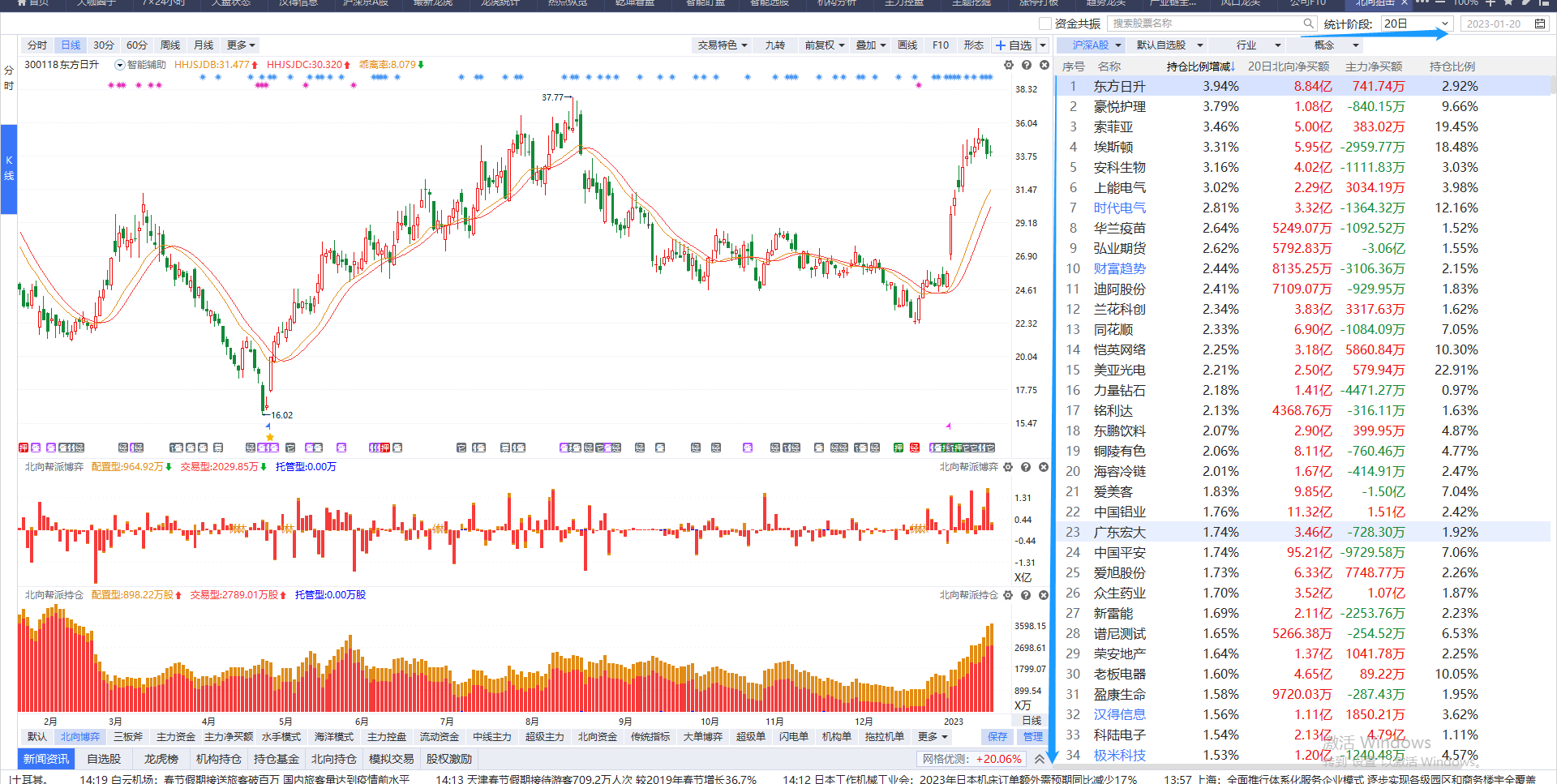Select 三板斧 indicator template
The height and width of the screenshot is (784, 1557).
[x=128, y=737]
